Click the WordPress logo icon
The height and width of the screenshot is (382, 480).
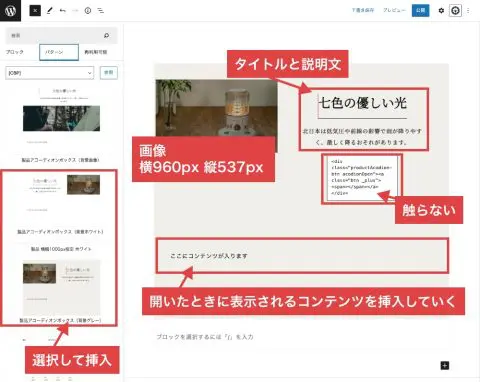point(10,11)
